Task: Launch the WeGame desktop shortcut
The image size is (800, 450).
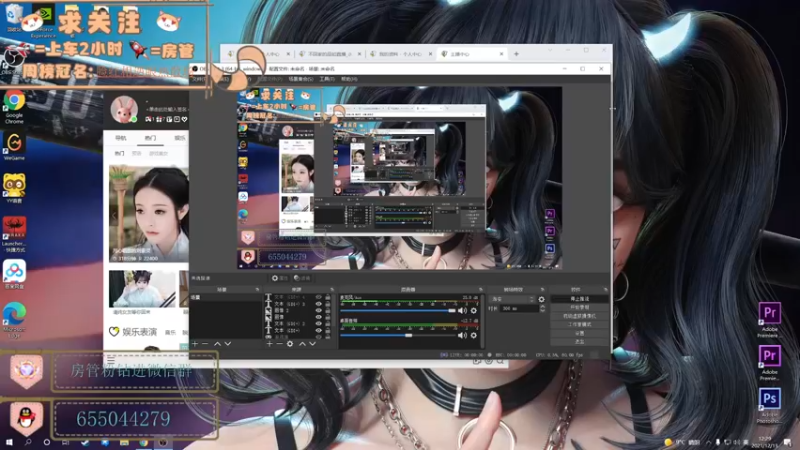Action: coord(14,146)
